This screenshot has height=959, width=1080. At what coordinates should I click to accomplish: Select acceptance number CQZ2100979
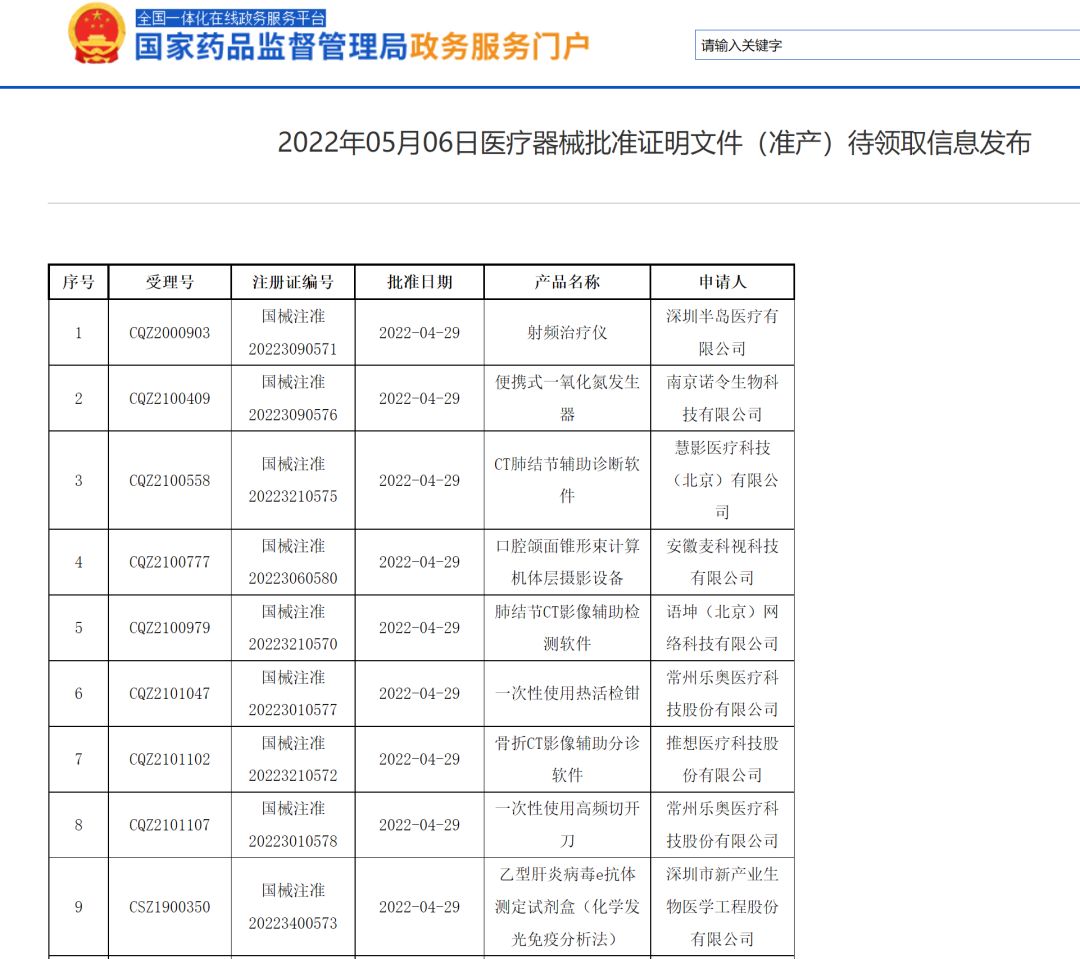(x=170, y=628)
